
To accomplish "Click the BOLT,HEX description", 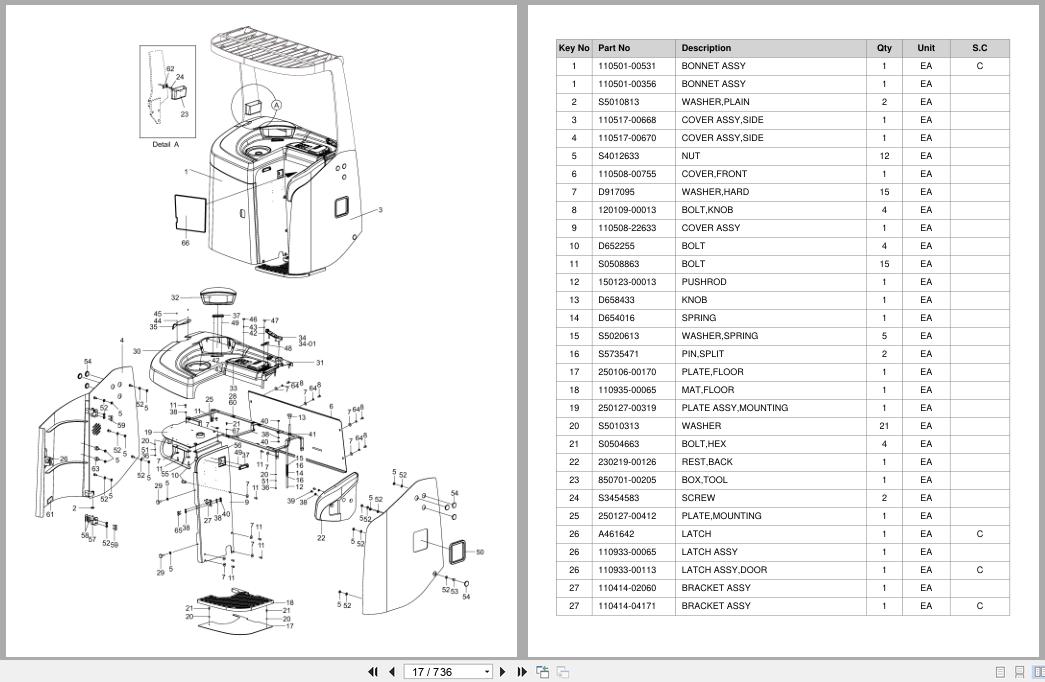I will tap(703, 444).
